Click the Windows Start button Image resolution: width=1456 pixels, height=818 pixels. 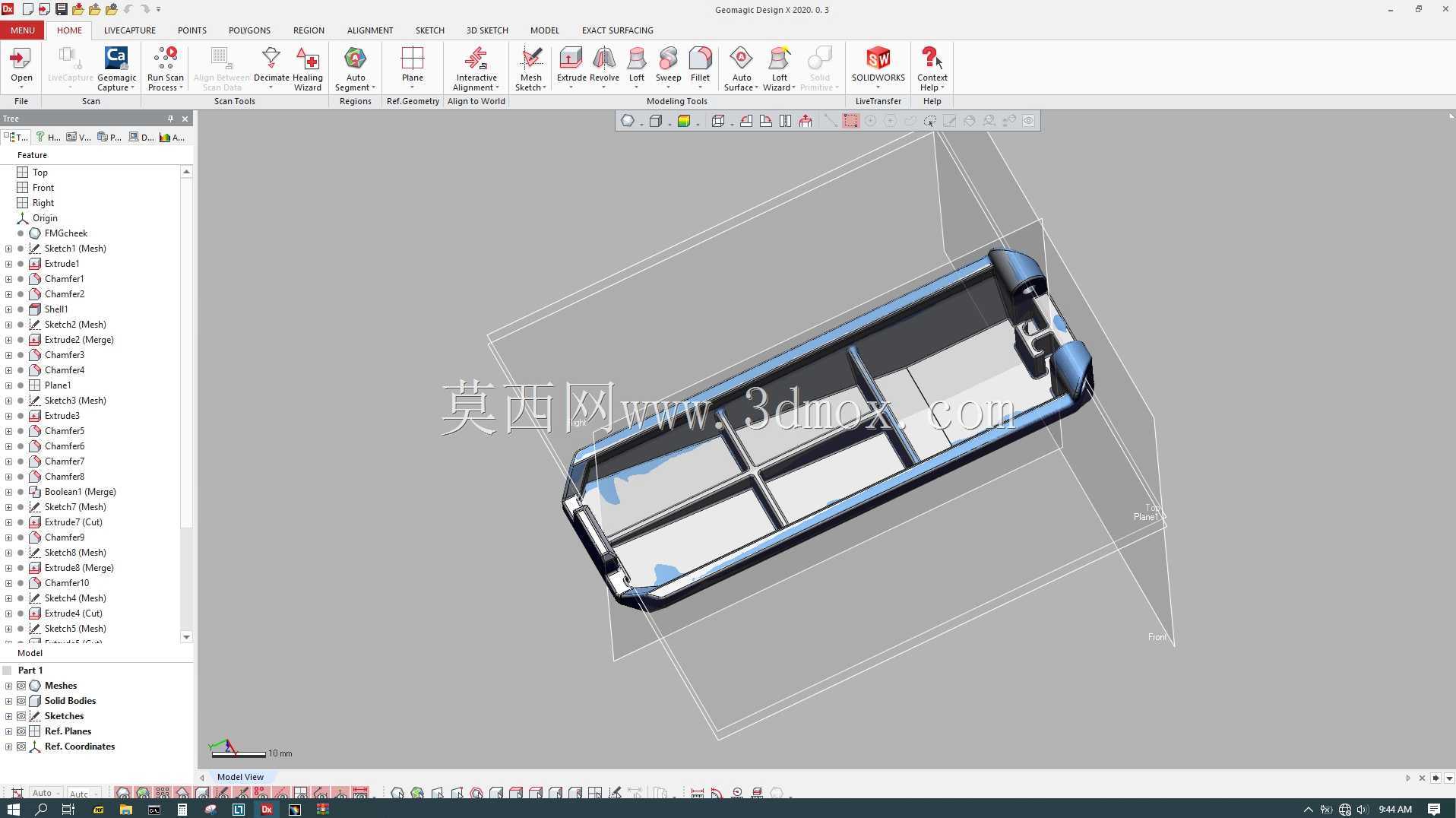pos(13,809)
